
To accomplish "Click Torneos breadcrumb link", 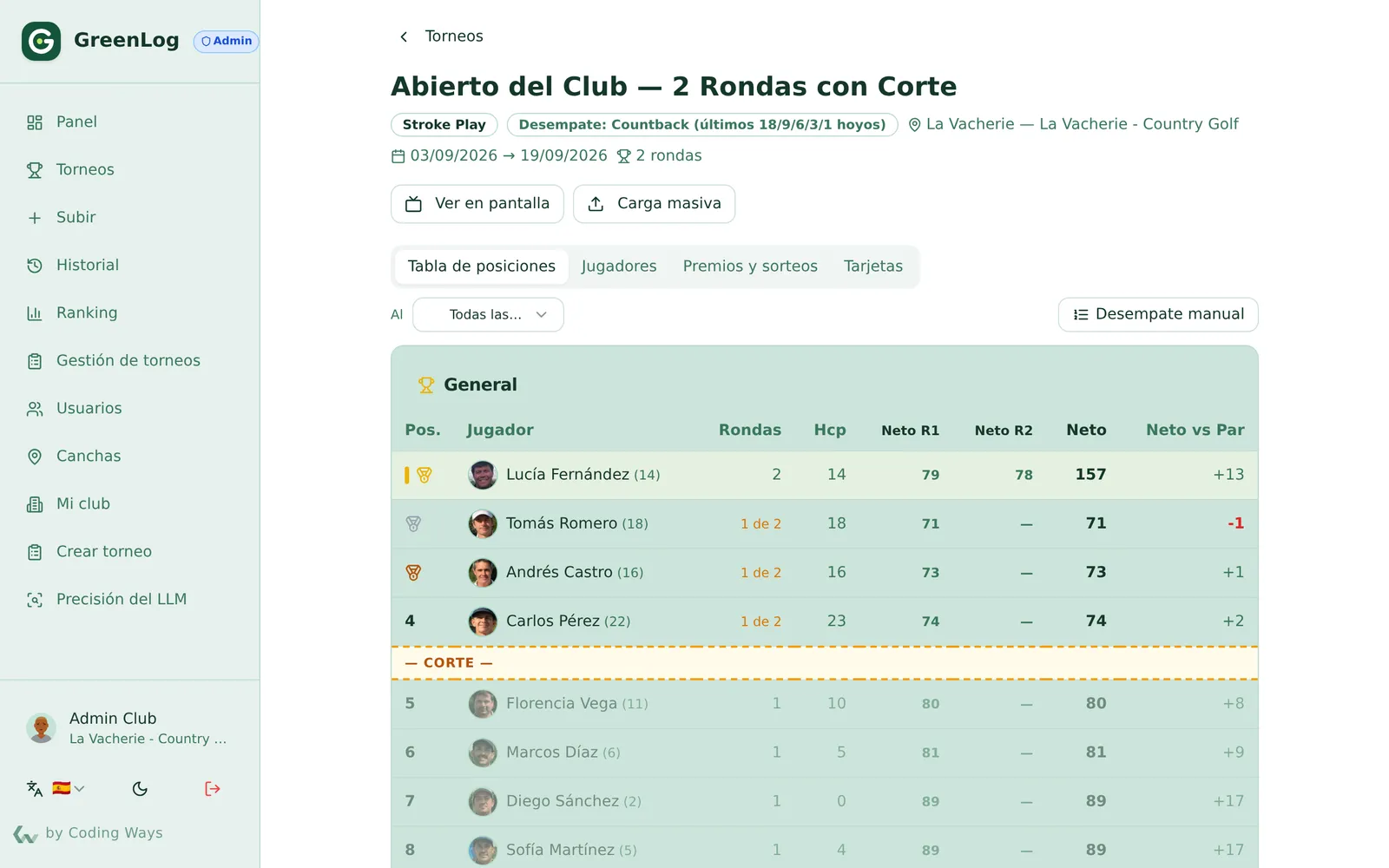I will tap(454, 36).
